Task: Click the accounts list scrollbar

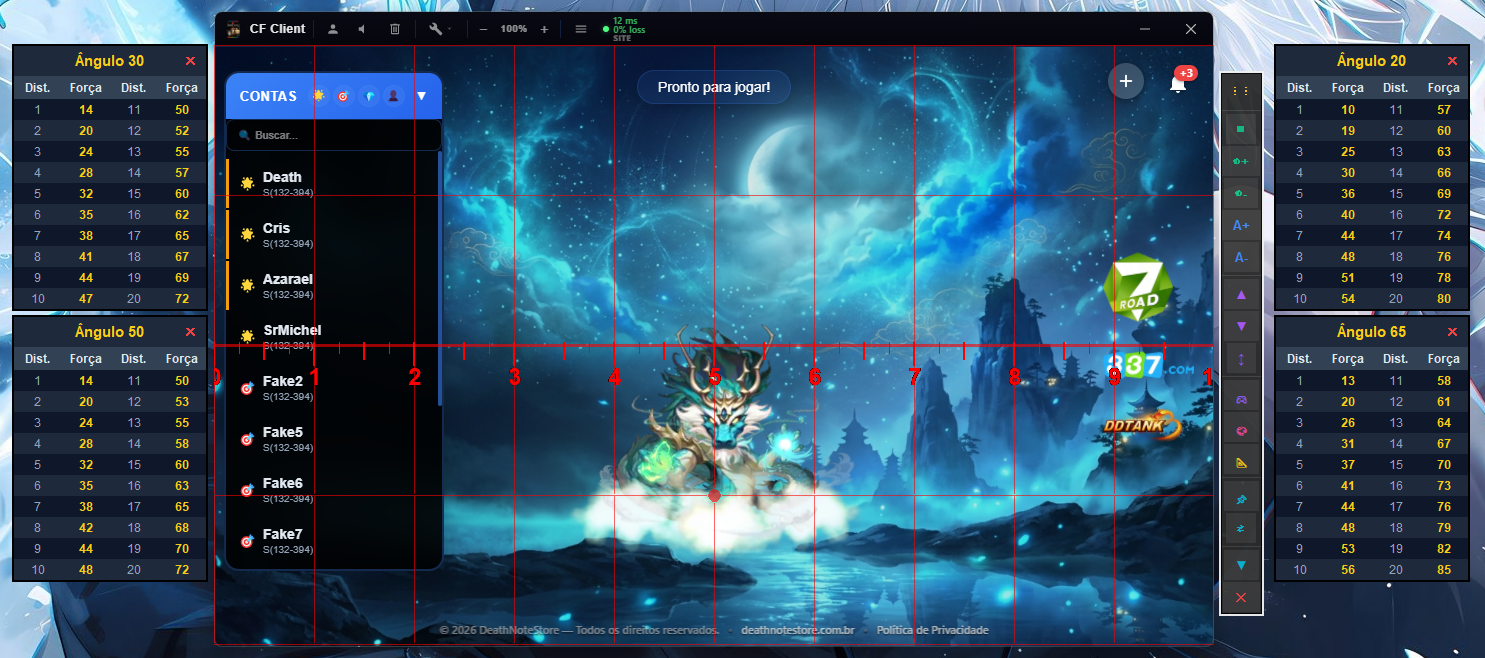Action: (440, 278)
